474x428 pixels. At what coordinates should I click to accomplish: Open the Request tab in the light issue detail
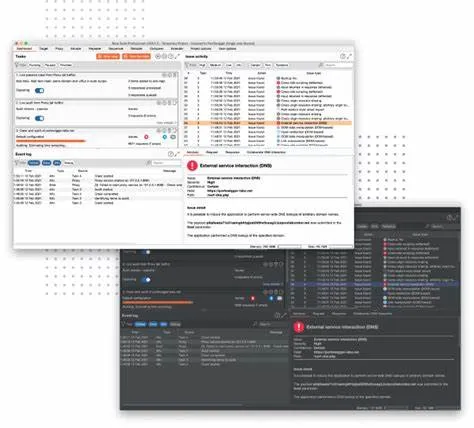212,152
